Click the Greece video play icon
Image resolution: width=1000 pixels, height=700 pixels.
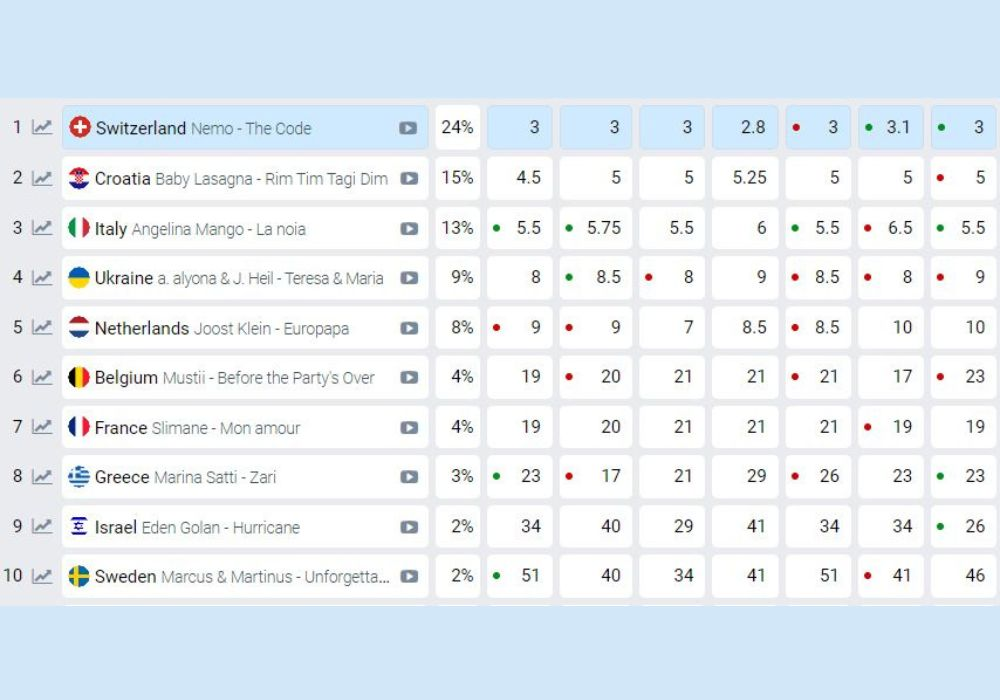point(409,477)
